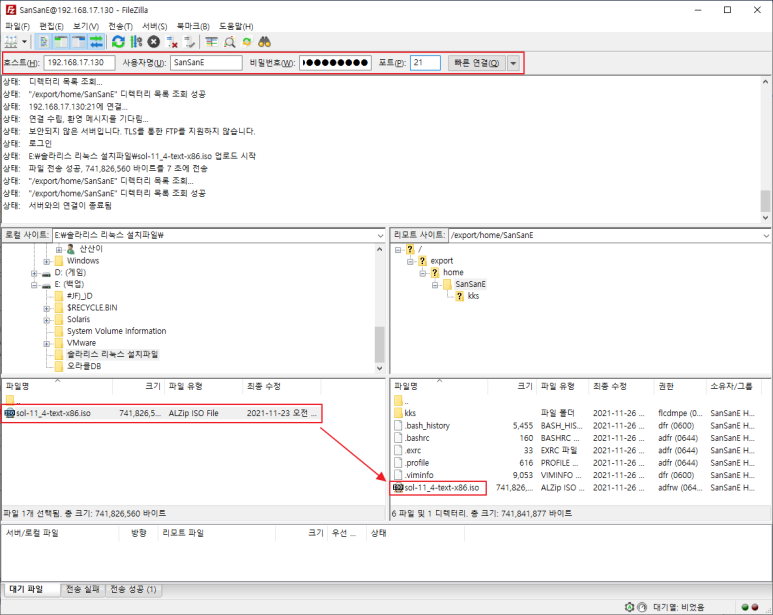Open the 북마크(B) menu
This screenshot has width=773, height=615.
click(x=193, y=26)
